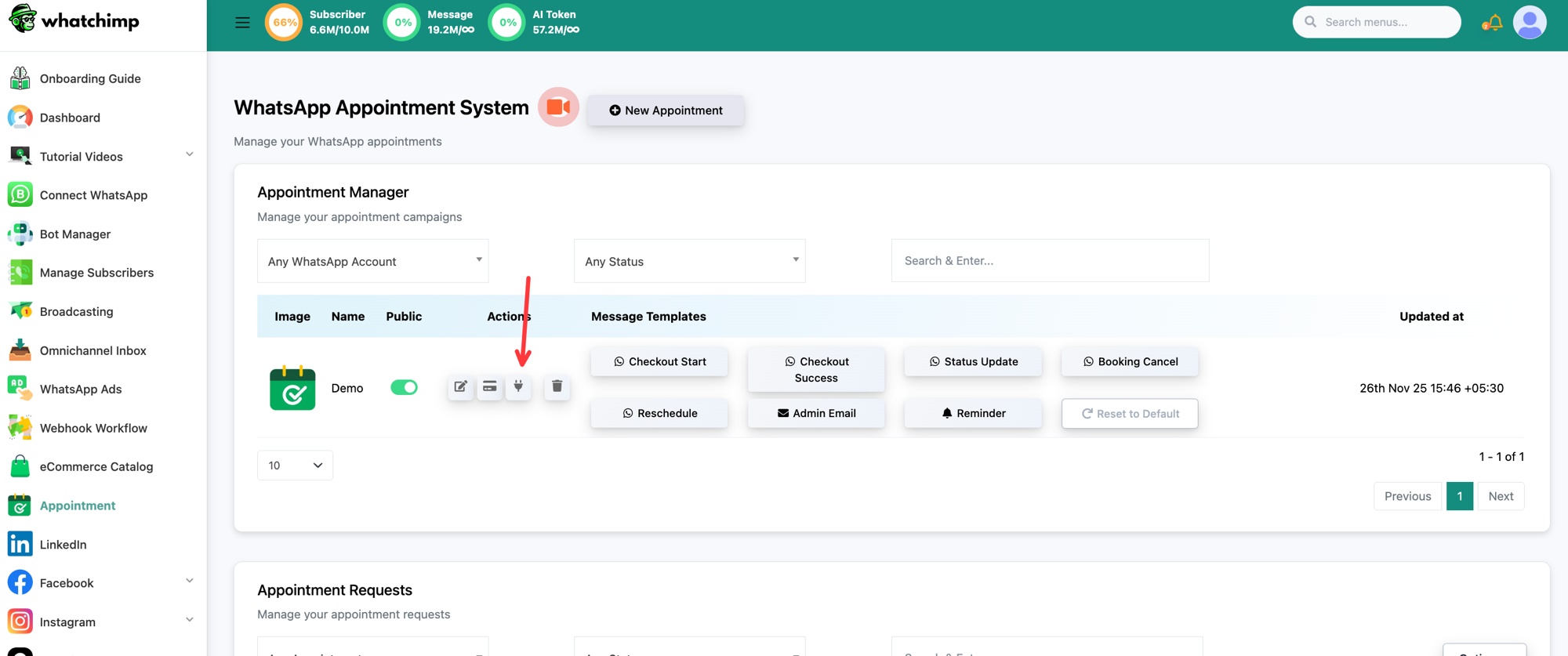Viewport: 1568px width, 656px height.
Task: Delete the Demo appointment
Action: [x=557, y=386]
